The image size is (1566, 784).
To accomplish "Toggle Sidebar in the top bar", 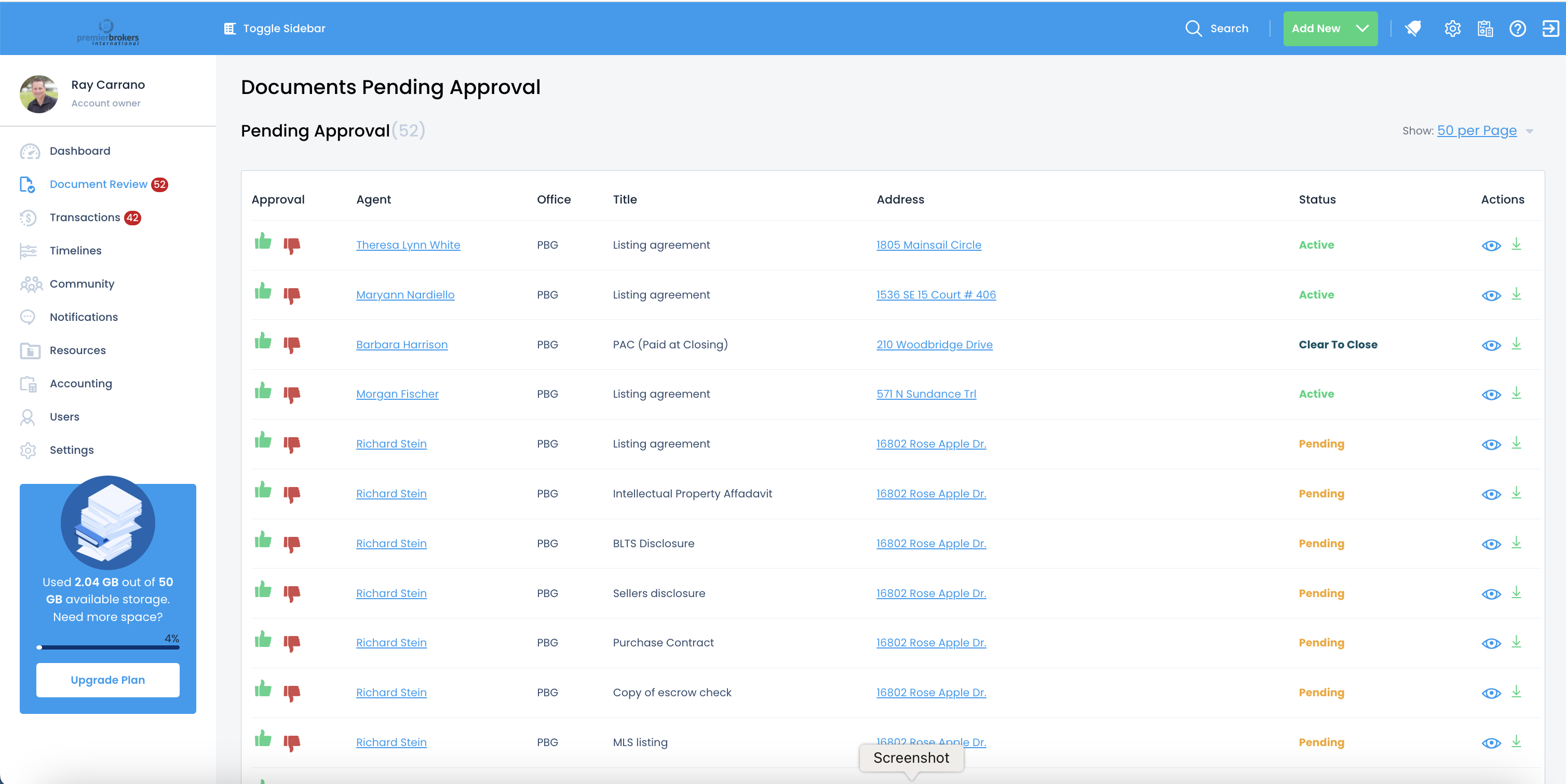I will tap(275, 29).
